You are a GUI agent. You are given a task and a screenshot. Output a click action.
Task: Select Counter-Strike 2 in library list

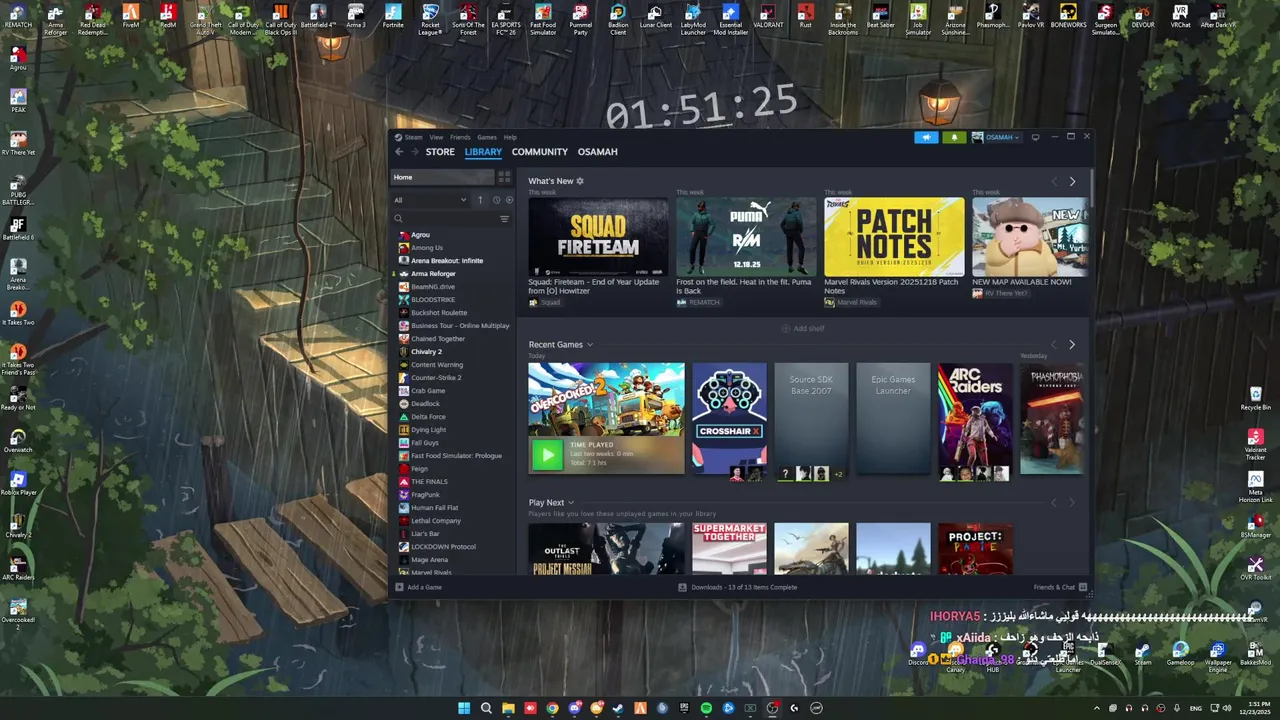click(436, 378)
